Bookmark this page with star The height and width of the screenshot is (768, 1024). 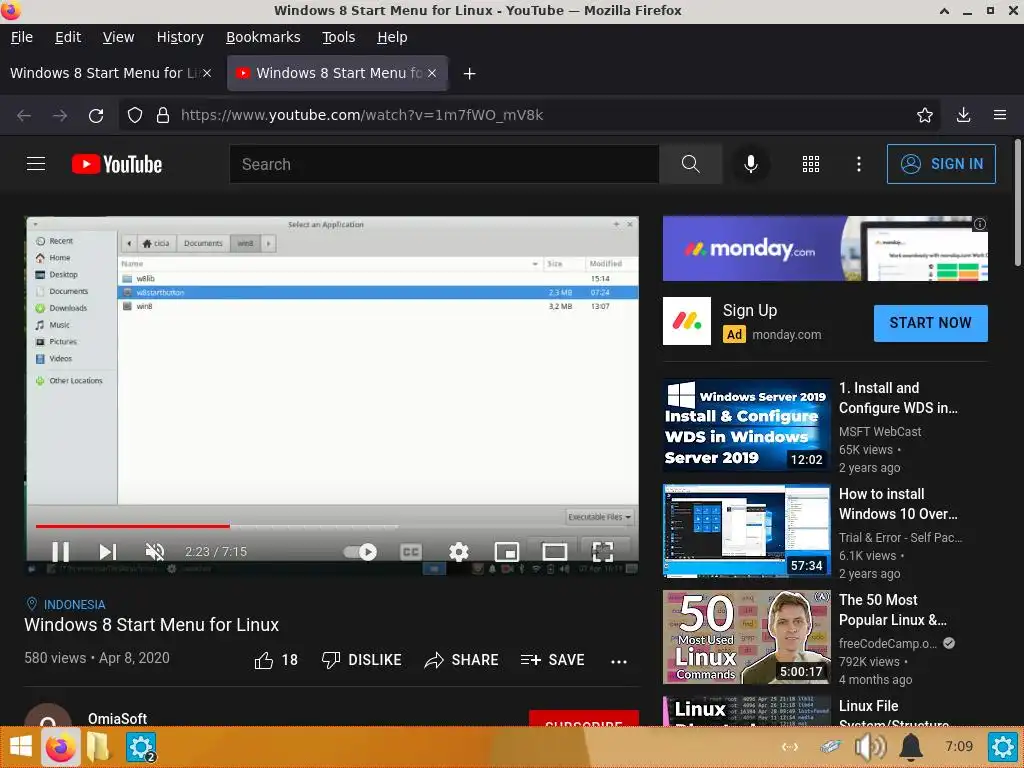924,116
